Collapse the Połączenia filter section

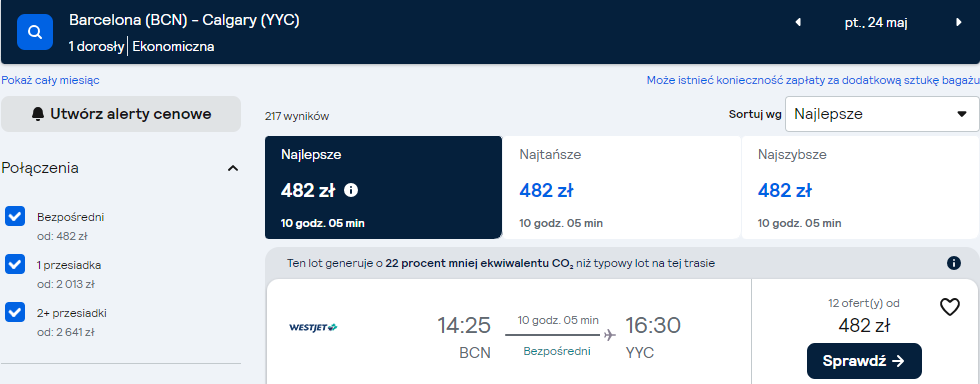(233, 168)
